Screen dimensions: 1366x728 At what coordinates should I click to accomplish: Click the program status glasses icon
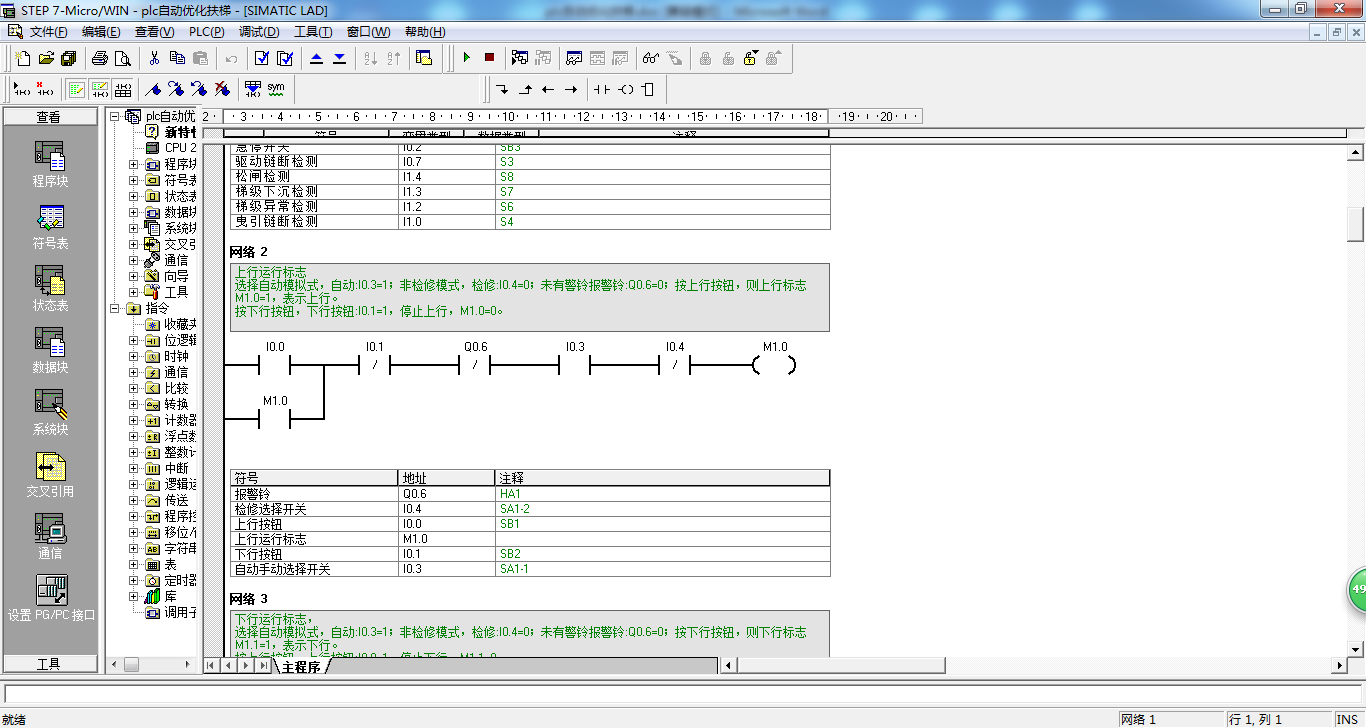coord(651,58)
